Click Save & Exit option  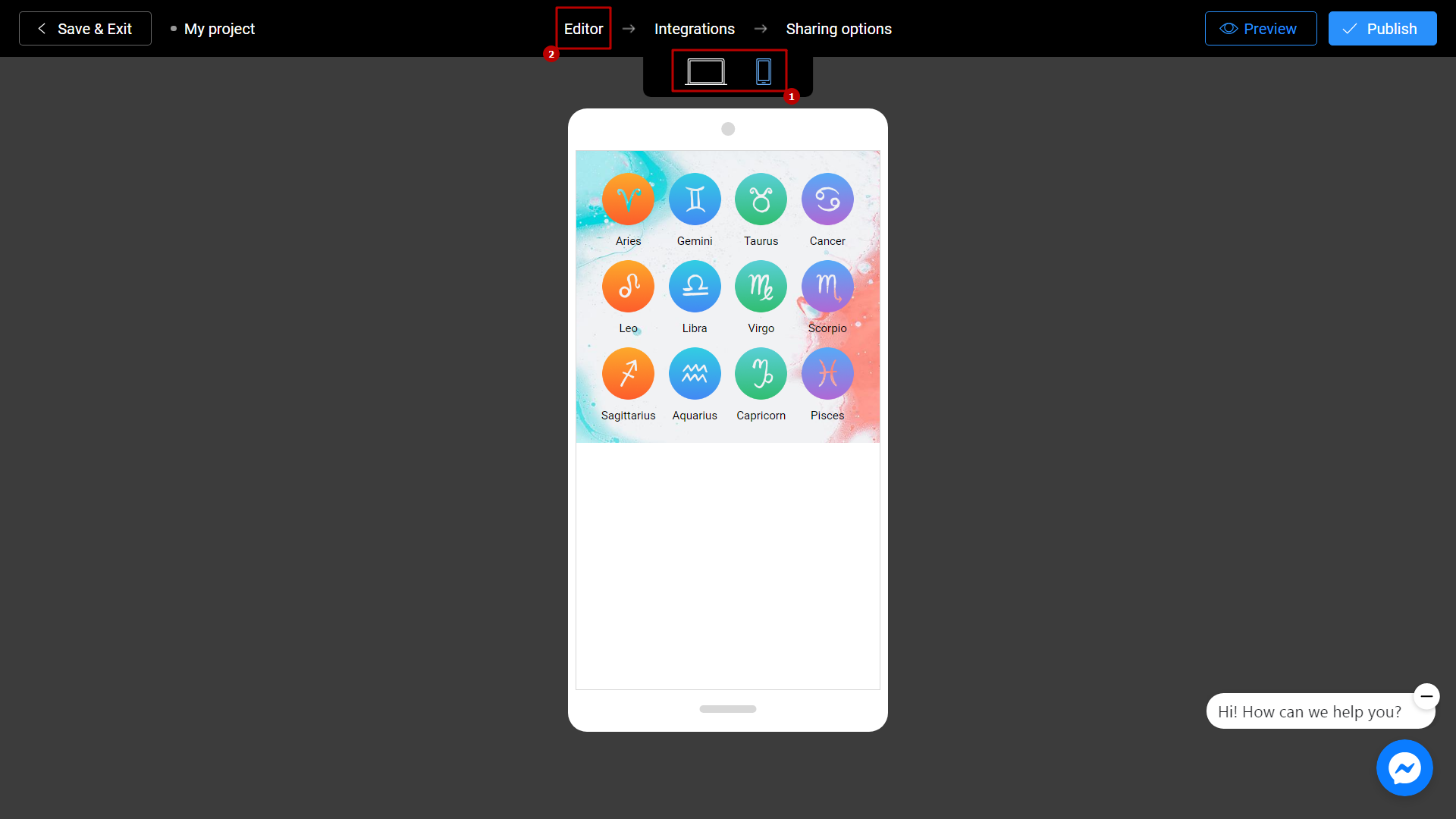(x=85, y=29)
